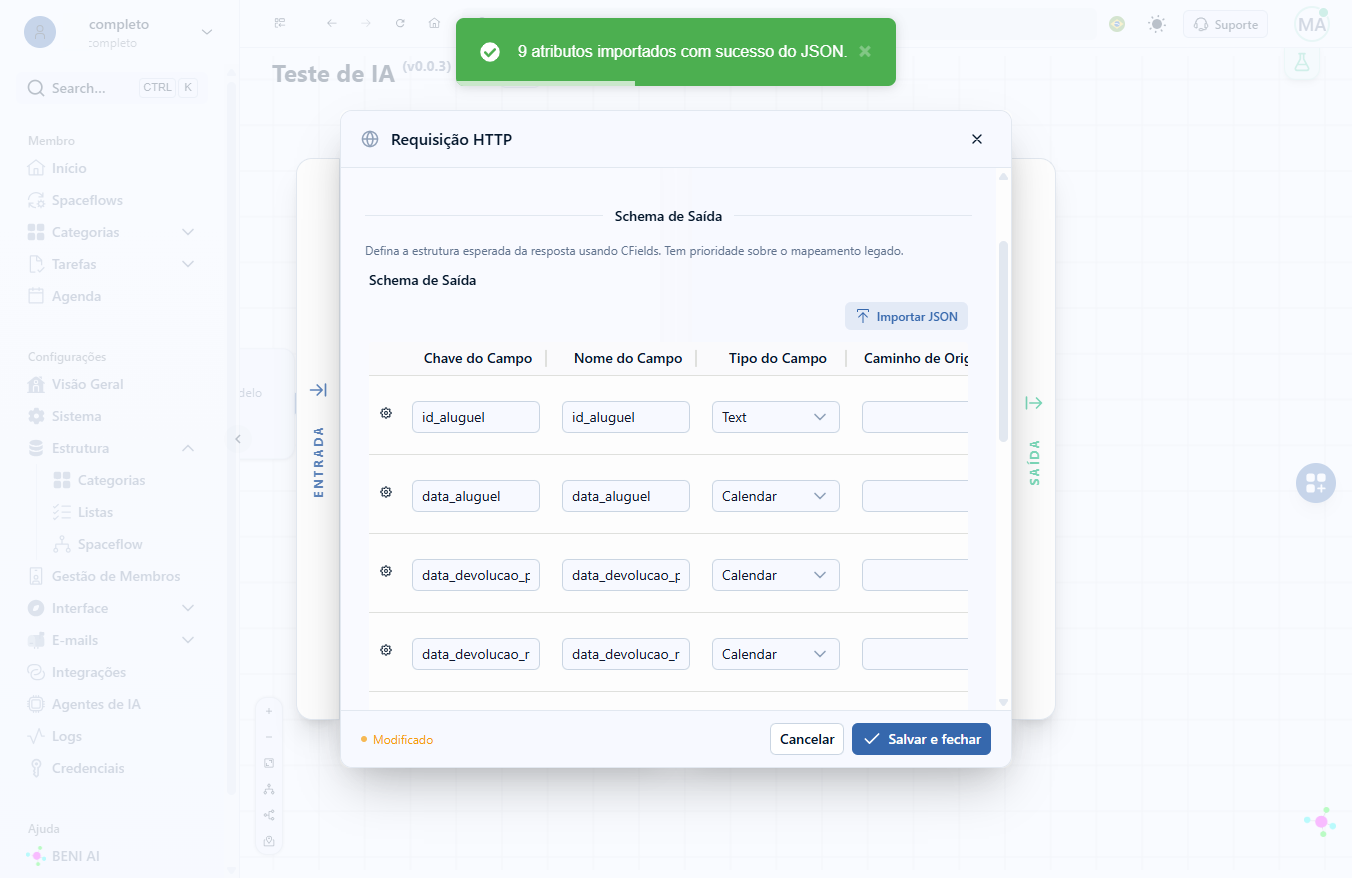
Task: Collapse the sidebar with the arrow handle
Action: (238, 438)
